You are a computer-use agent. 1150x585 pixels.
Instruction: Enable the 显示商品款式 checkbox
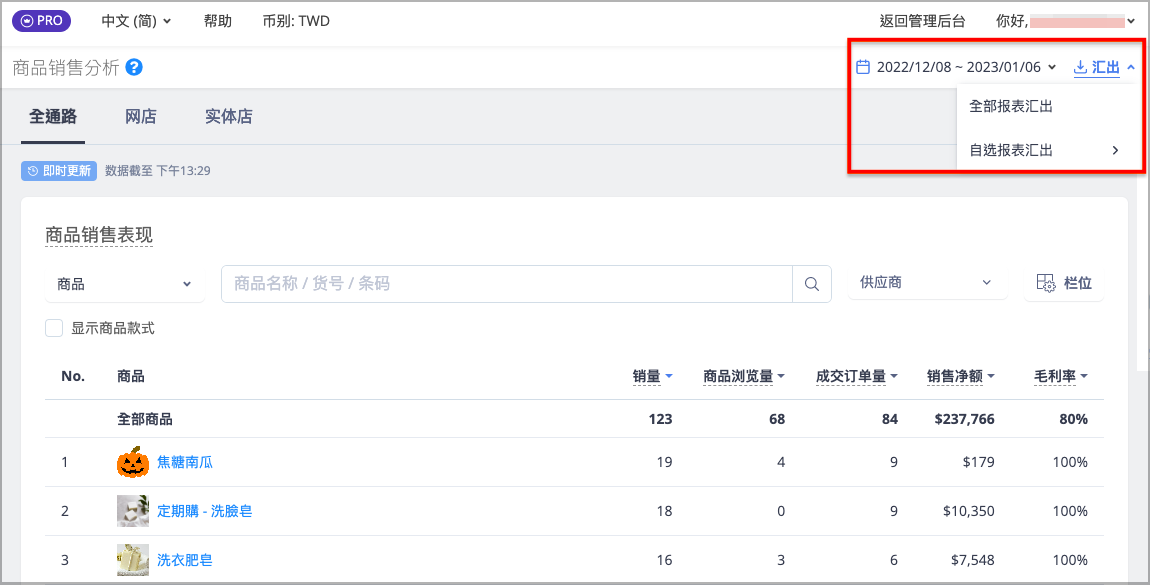point(54,328)
